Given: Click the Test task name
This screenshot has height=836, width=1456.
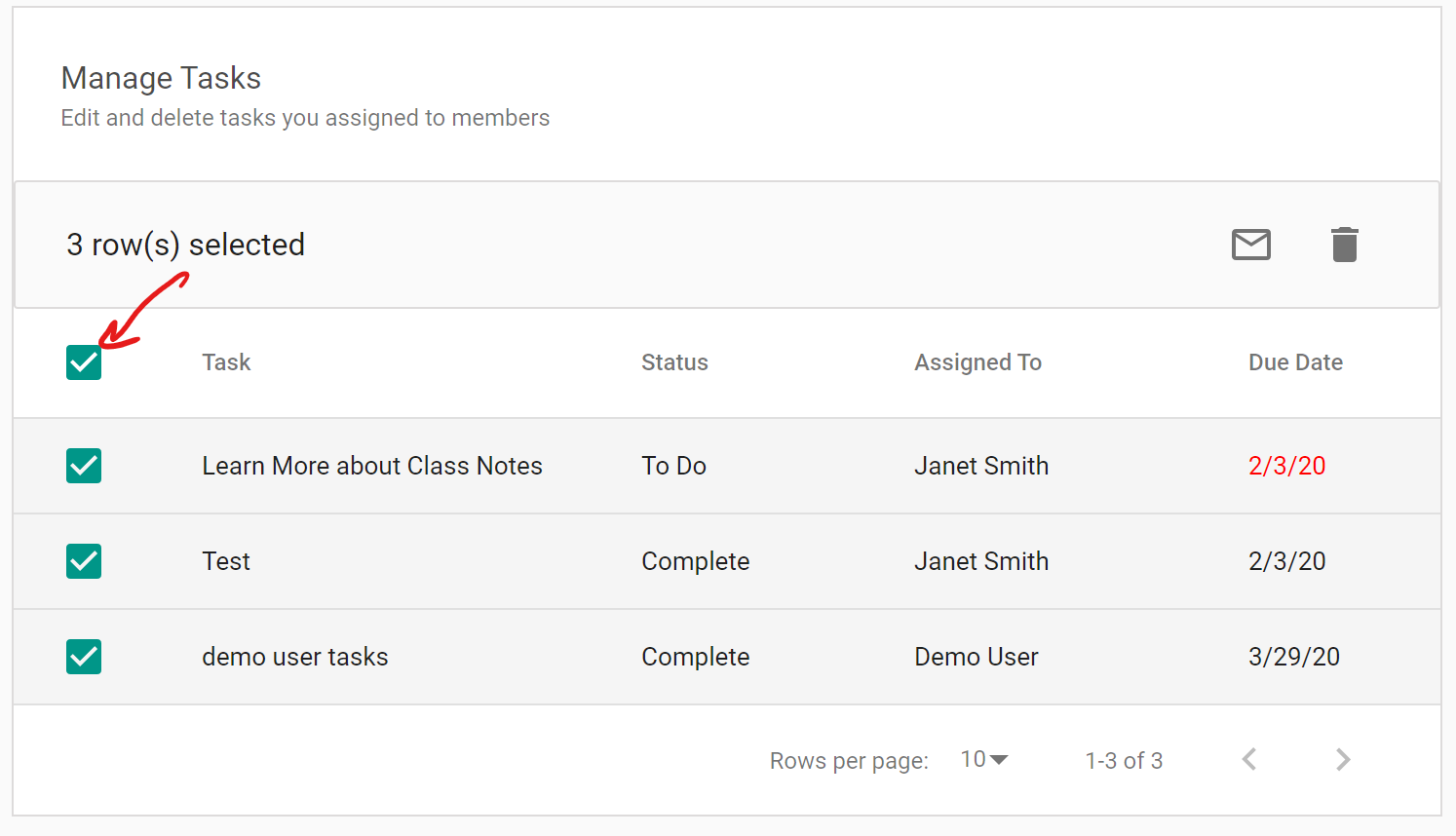Looking at the screenshot, I should [226, 561].
